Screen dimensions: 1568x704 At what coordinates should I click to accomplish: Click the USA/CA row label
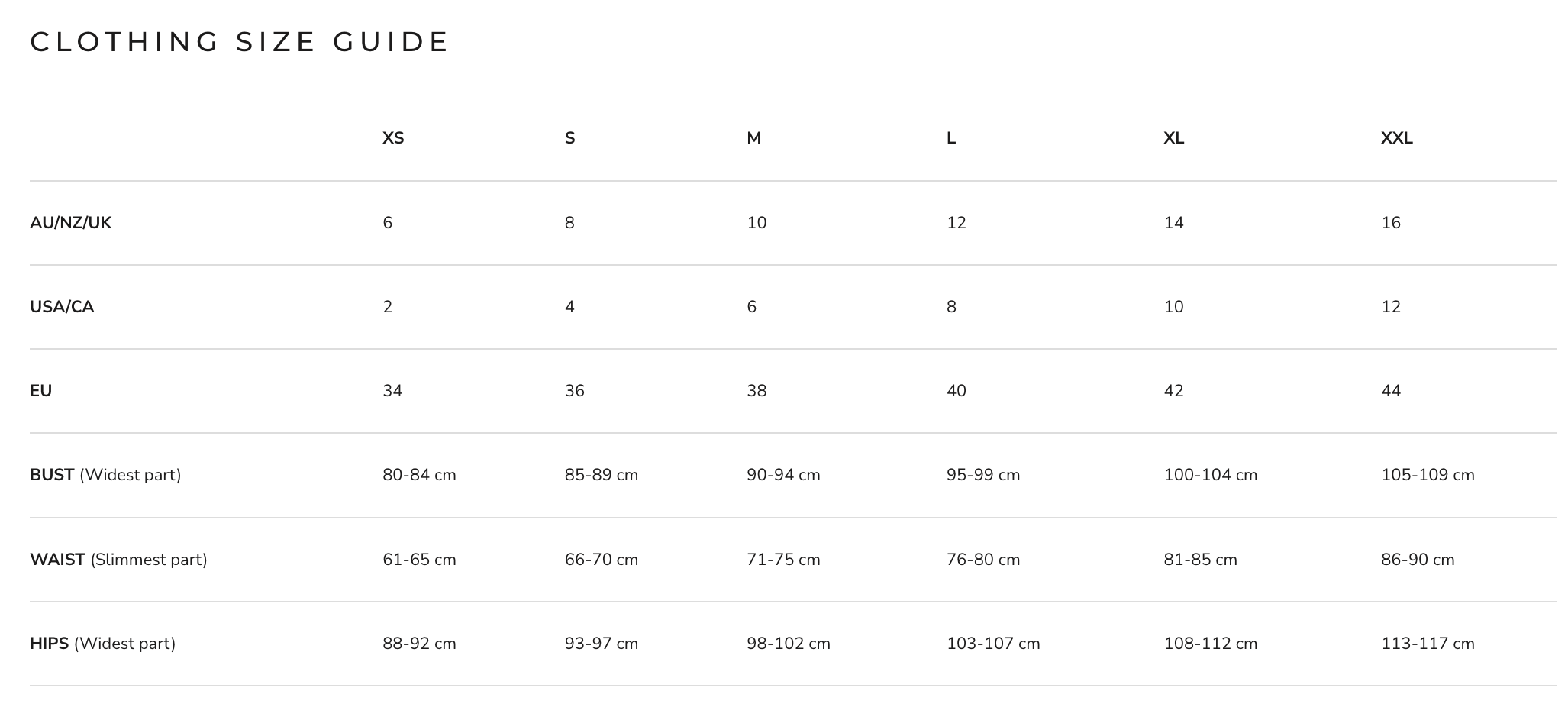pos(62,307)
